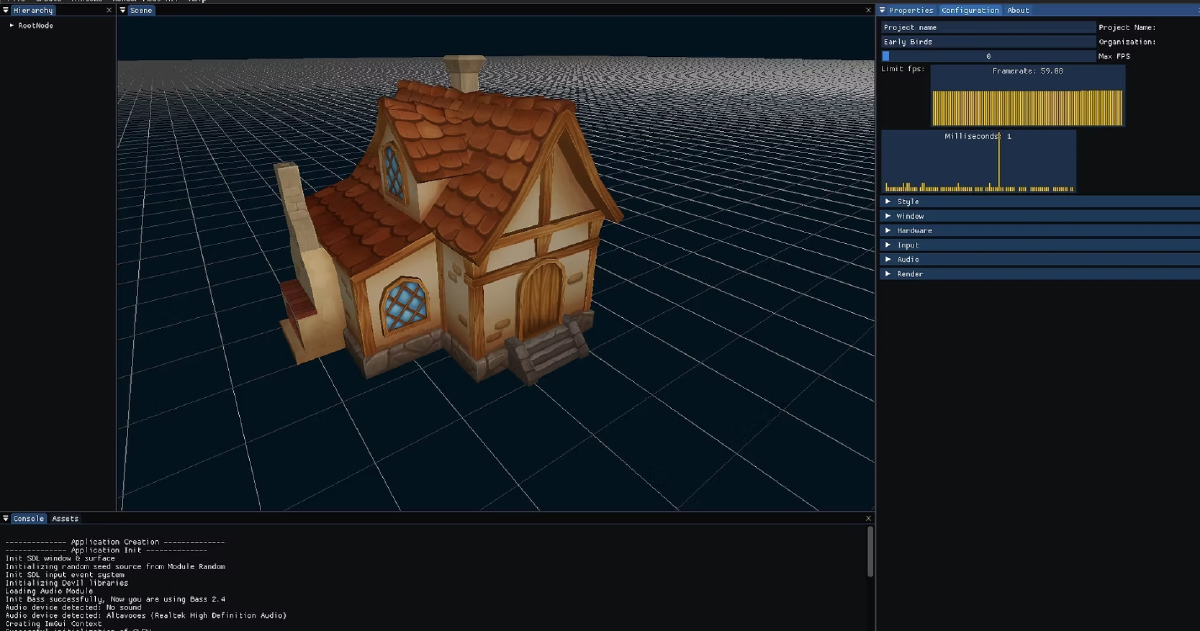The height and width of the screenshot is (631, 1200).
Task: Switch to the Properties tab
Action: [x=911, y=10]
